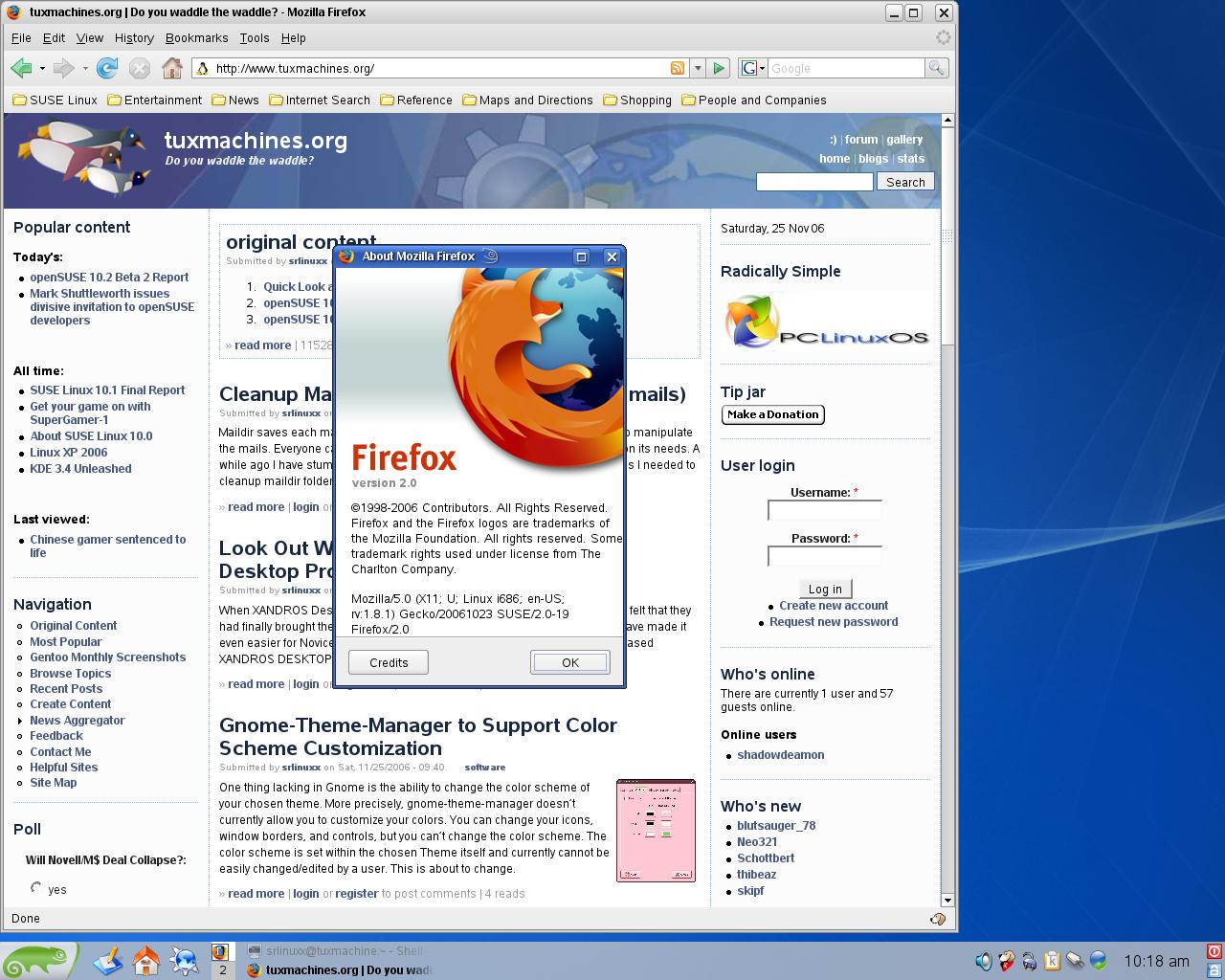Open the News bookmarks folder

[235, 100]
